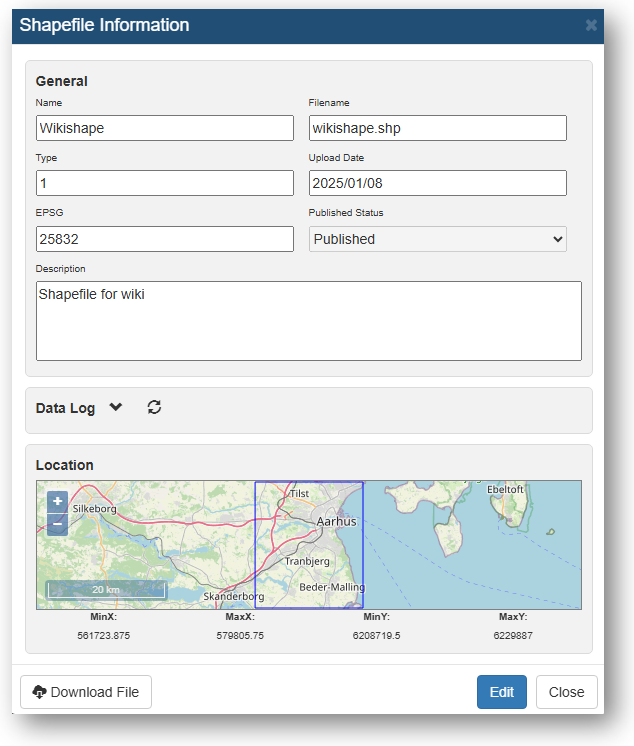
Task: Click the Edit button
Action: tap(502, 692)
